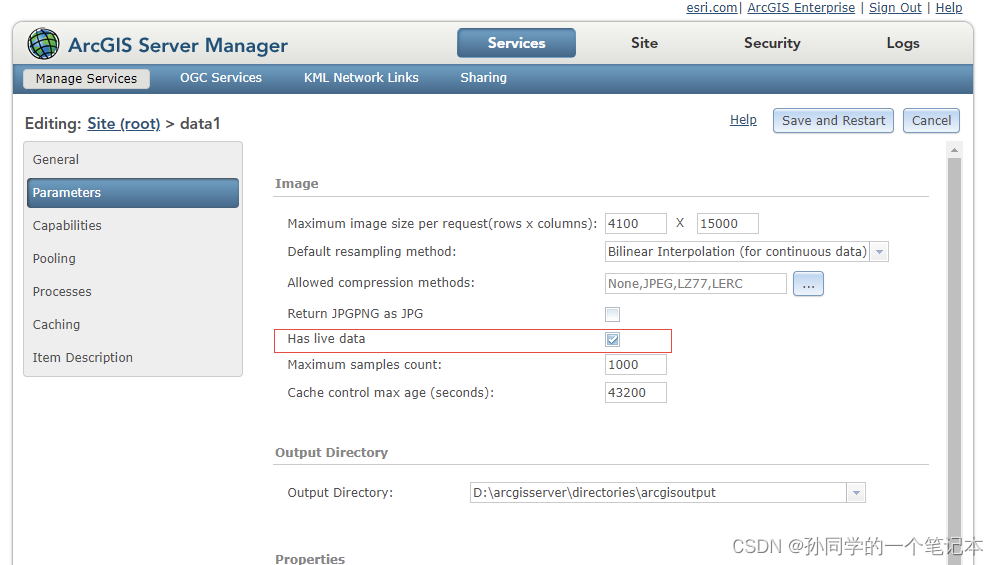Open the top-right Help link
Screen dimensions: 999x565
pyautogui.click(x=949, y=8)
